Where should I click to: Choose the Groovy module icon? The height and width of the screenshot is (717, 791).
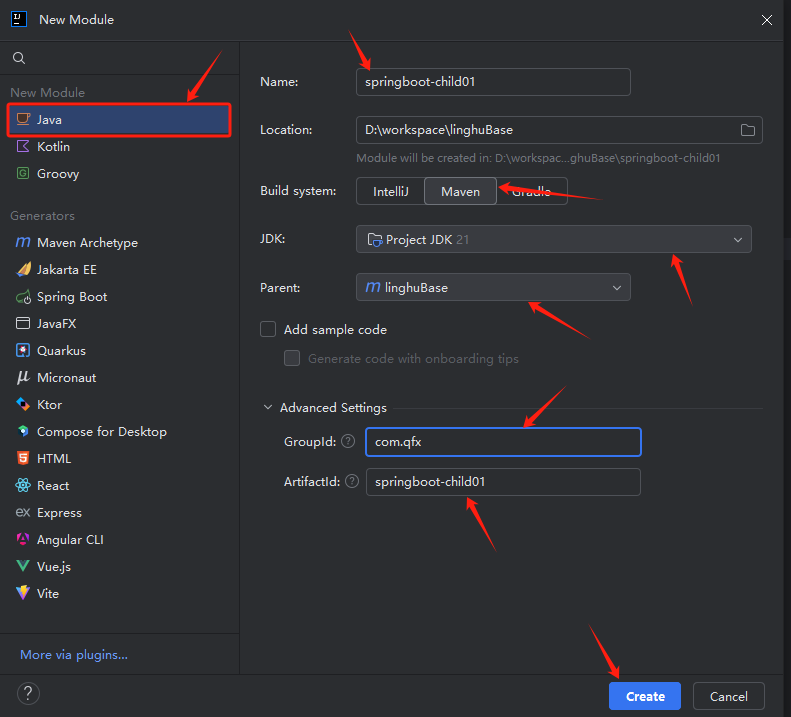point(22,174)
